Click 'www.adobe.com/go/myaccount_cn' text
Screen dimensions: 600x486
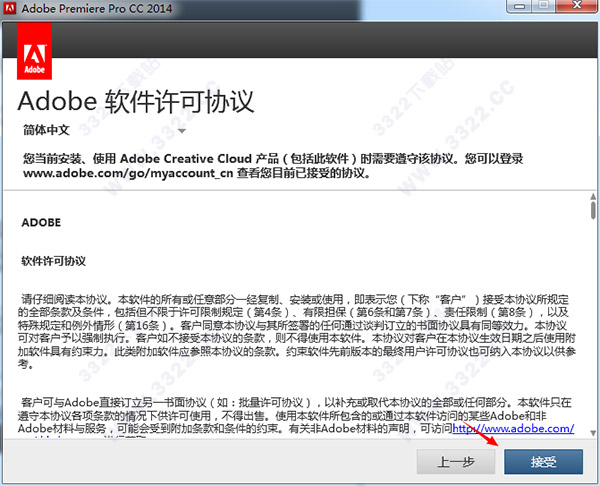128,173
